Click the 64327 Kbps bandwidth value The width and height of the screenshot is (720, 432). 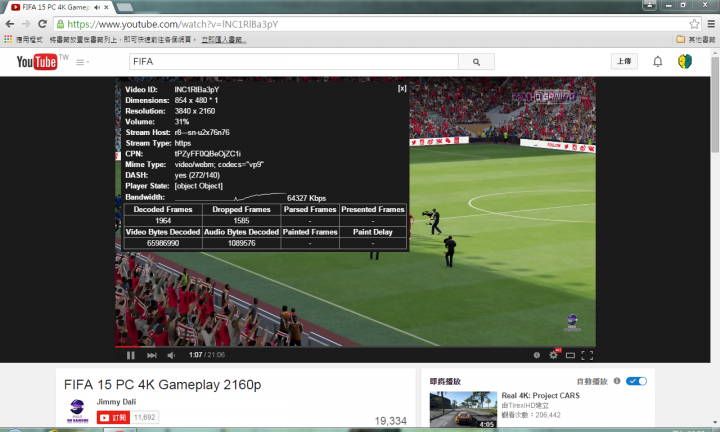point(306,198)
